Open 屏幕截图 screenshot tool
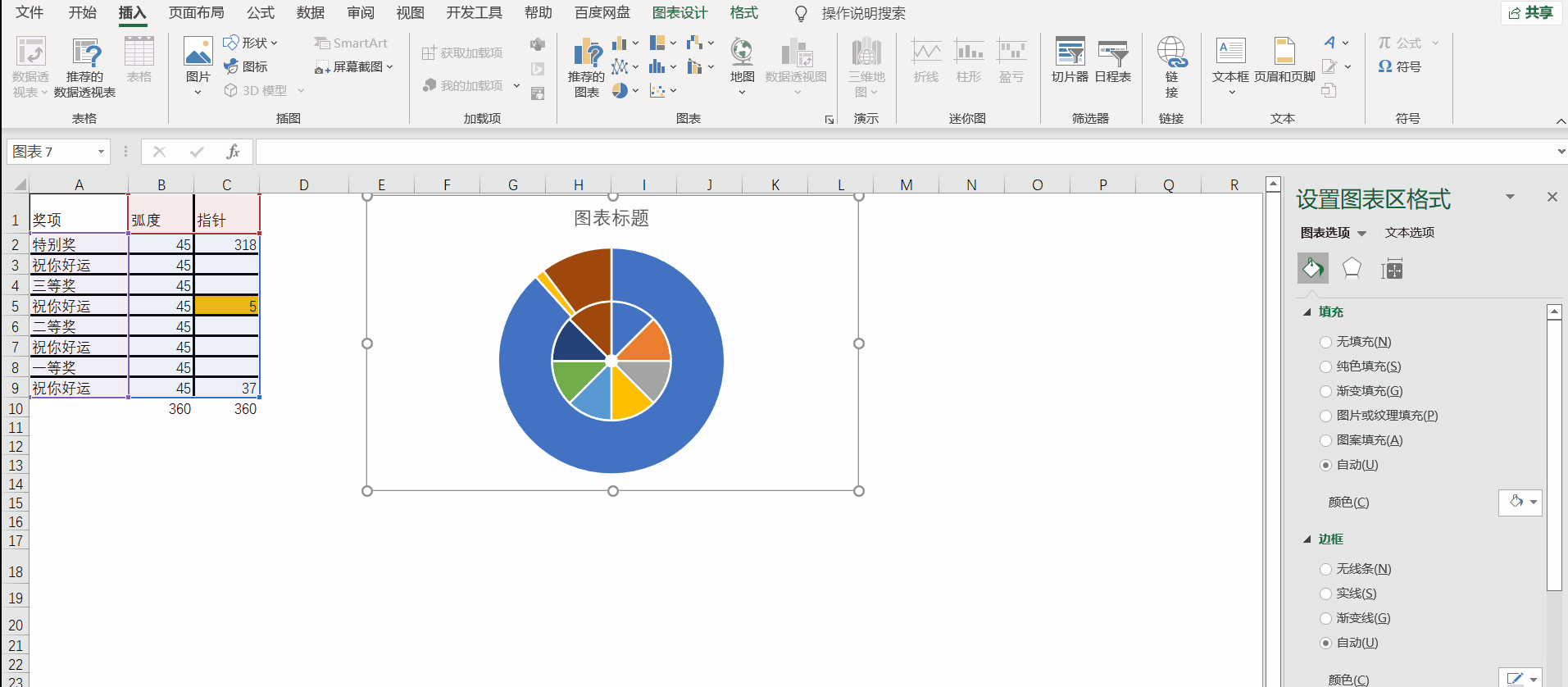The width and height of the screenshot is (1568, 687). pyautogui.click(x=354, y=66)
